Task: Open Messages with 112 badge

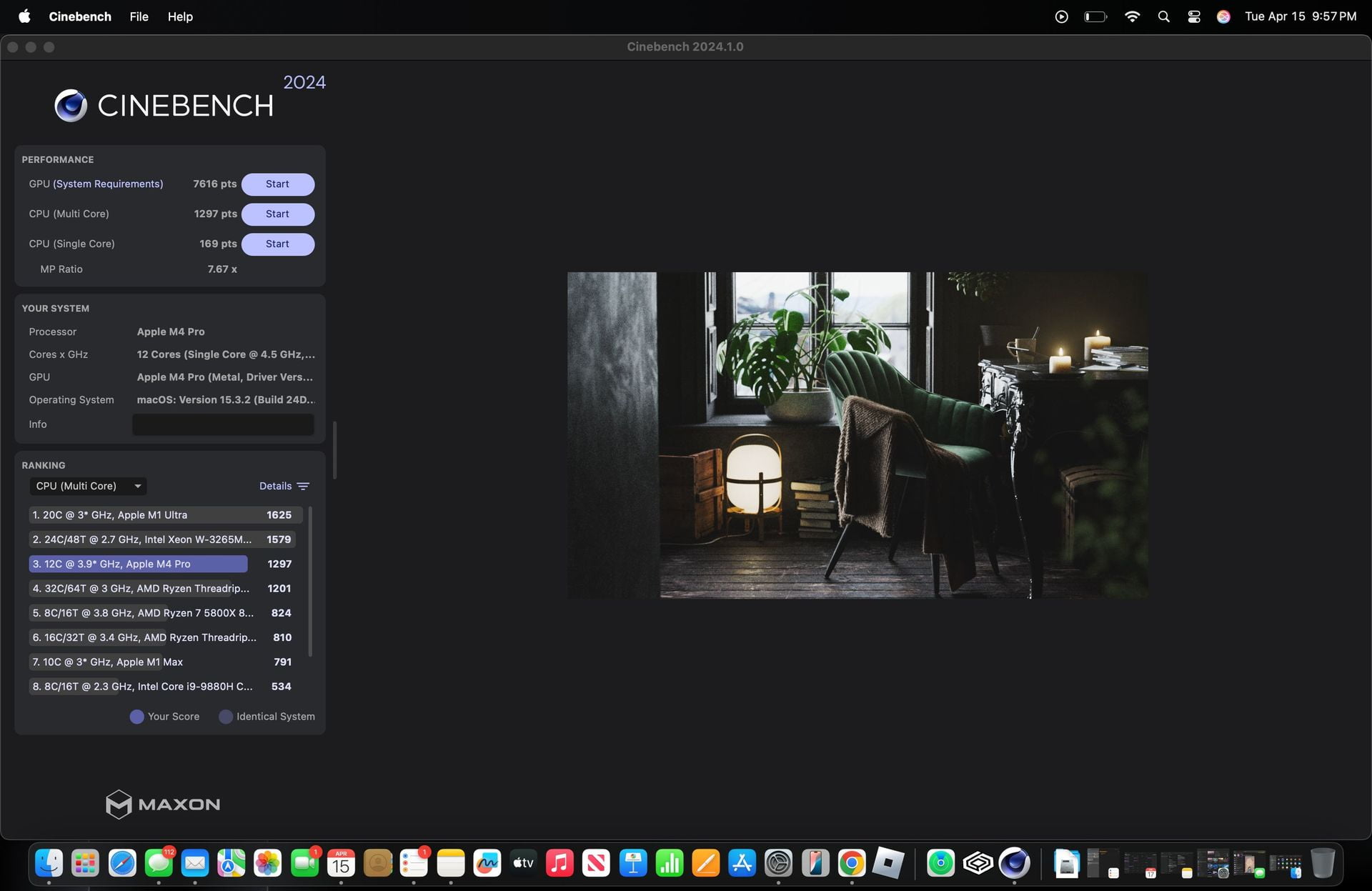Action: 159,863
